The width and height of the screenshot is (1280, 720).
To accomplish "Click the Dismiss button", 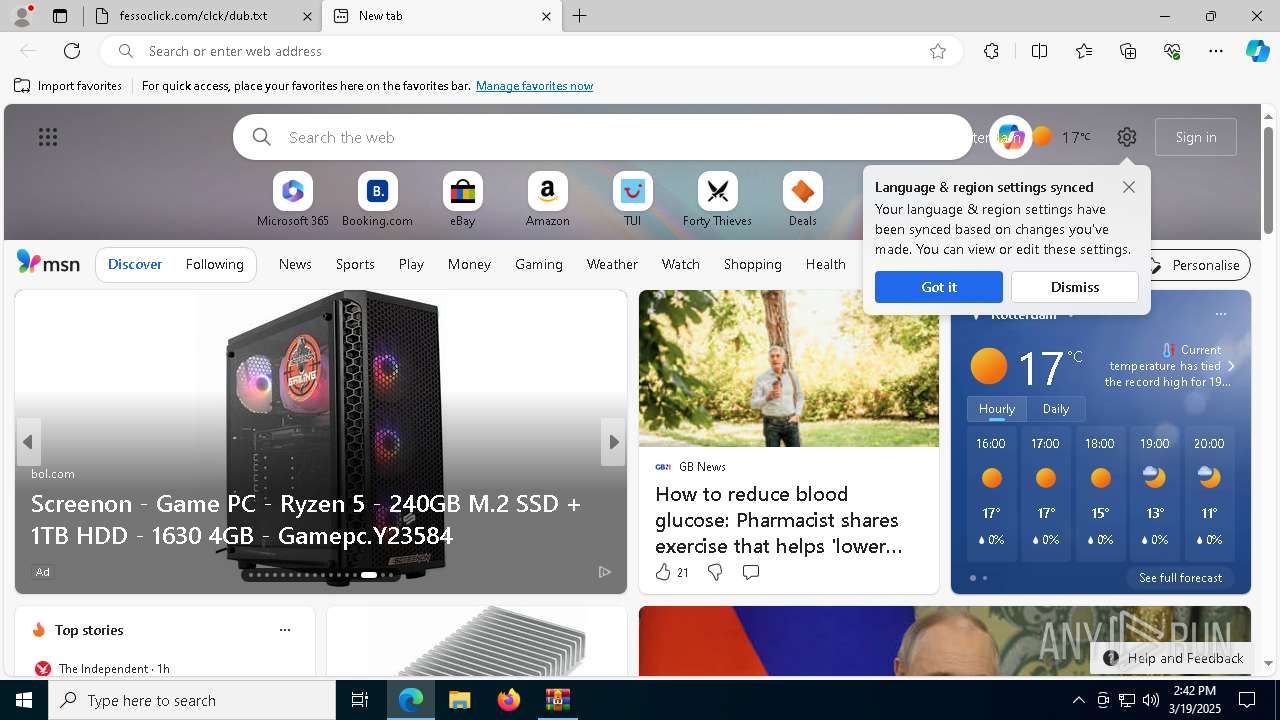I will (x=1075, y=287).
